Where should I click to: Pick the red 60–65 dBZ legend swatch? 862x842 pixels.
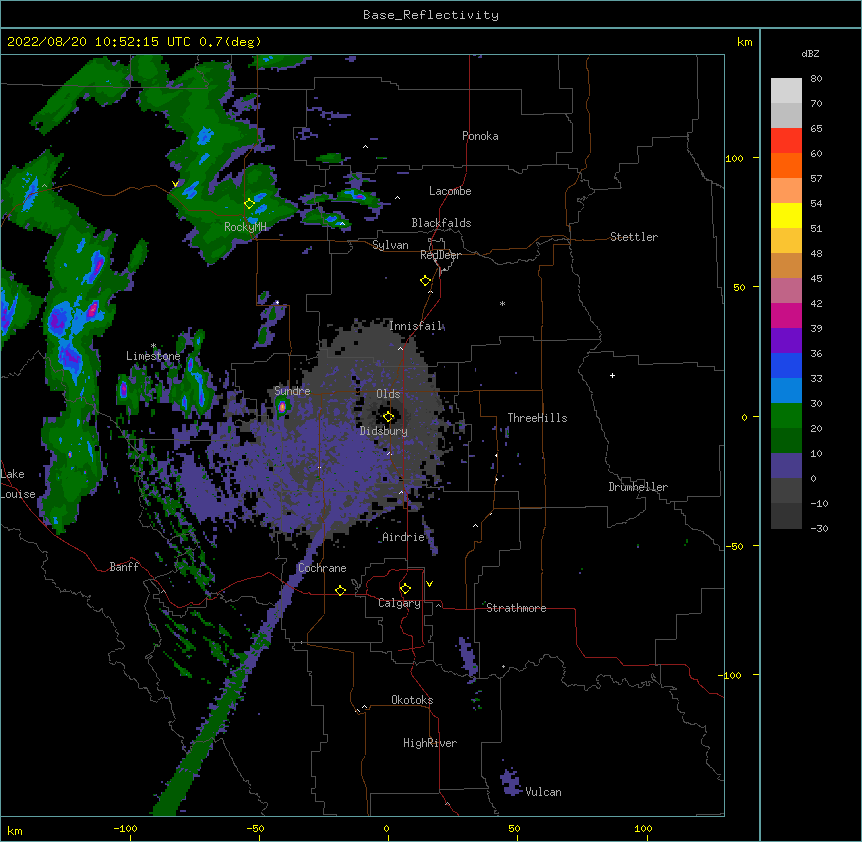[x=786, y=141]
